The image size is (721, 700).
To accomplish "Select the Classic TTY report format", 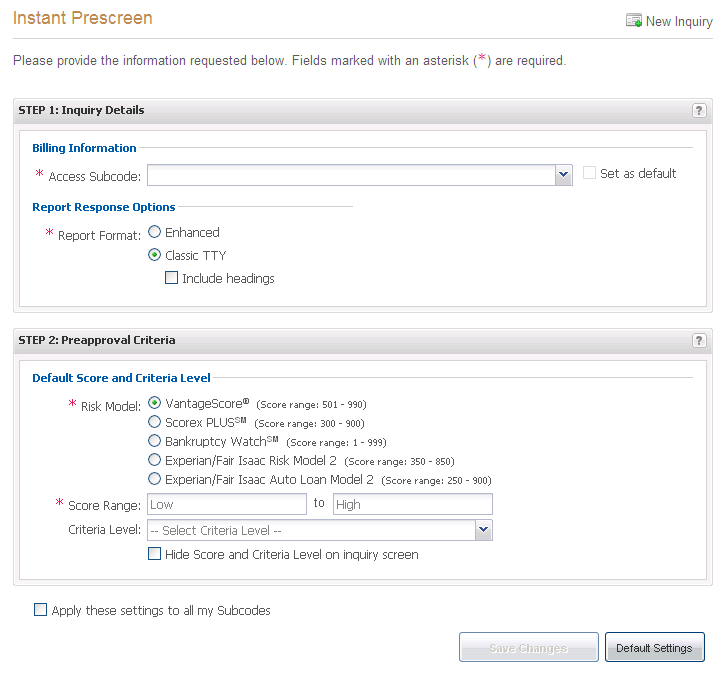I will click(x=154, y=255).
